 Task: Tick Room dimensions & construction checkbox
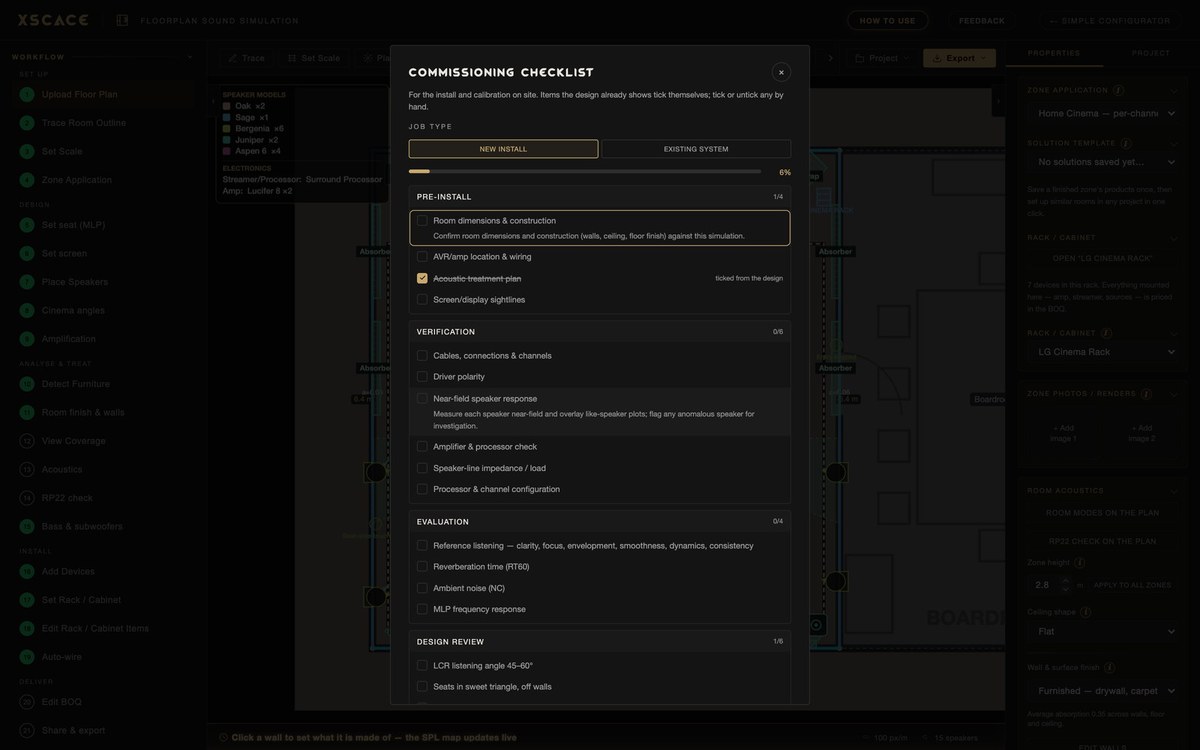tap(422, 220)
